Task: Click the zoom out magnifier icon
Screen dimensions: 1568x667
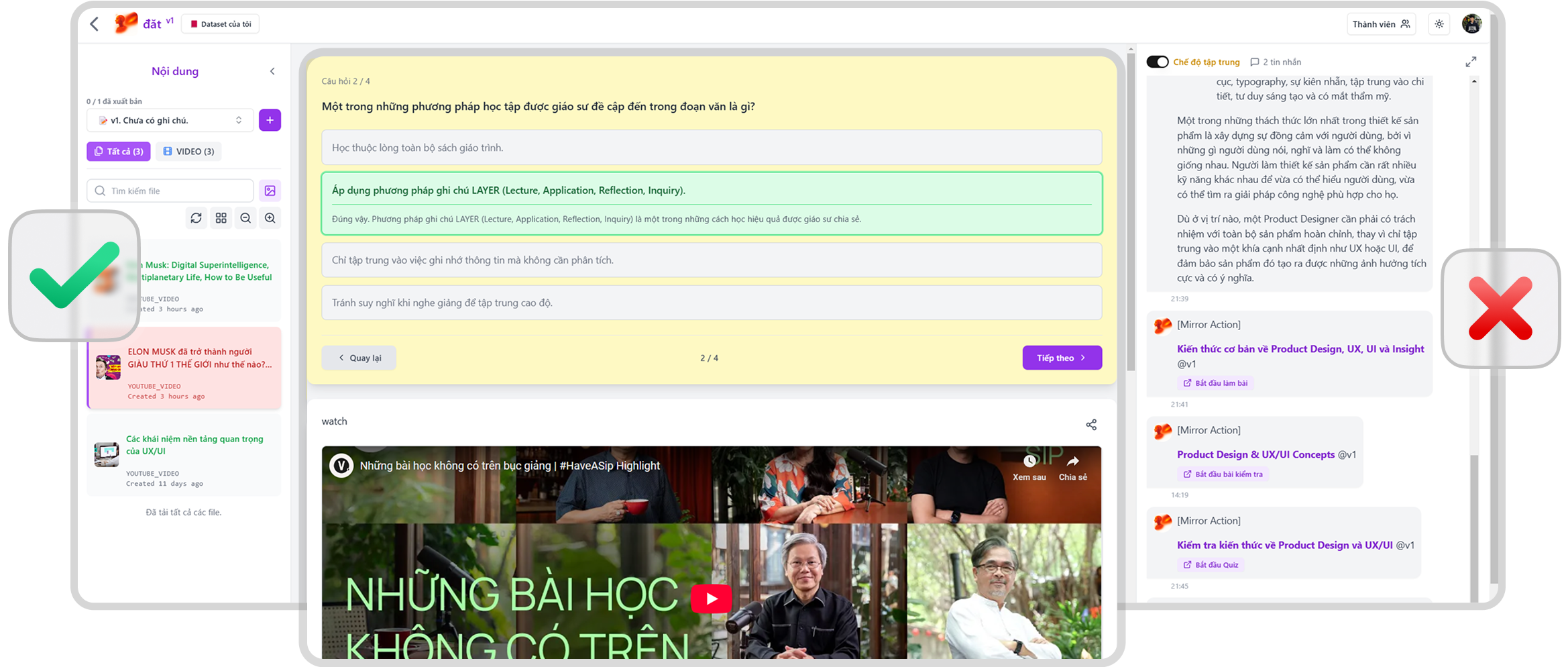Action: tap(245, 218)
